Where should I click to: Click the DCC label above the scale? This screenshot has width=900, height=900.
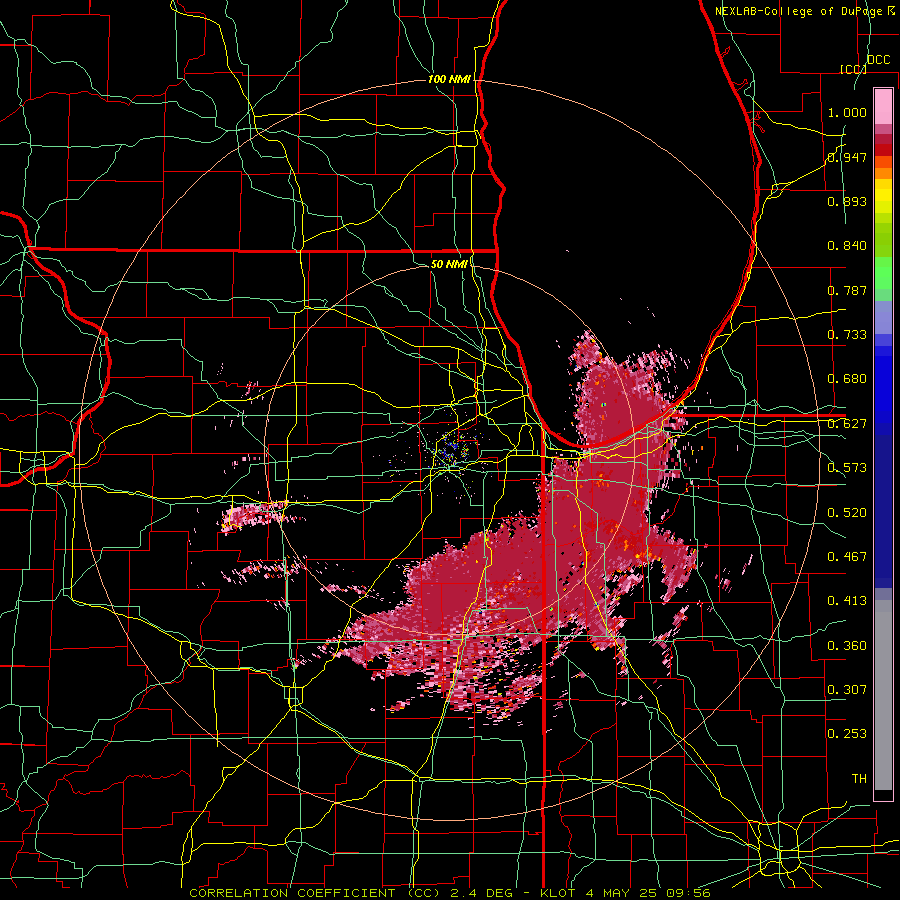[x=879, y=60]
